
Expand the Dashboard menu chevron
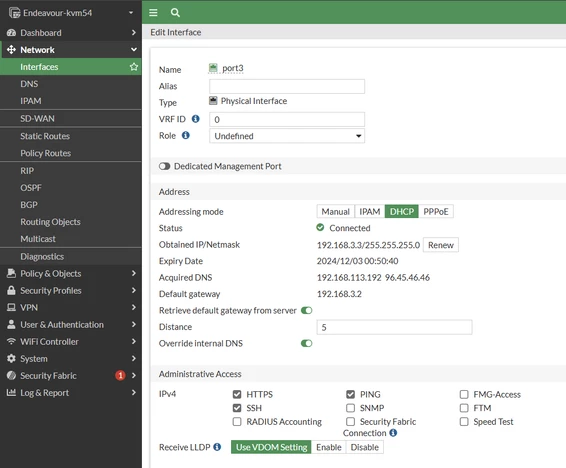(134, 33)
